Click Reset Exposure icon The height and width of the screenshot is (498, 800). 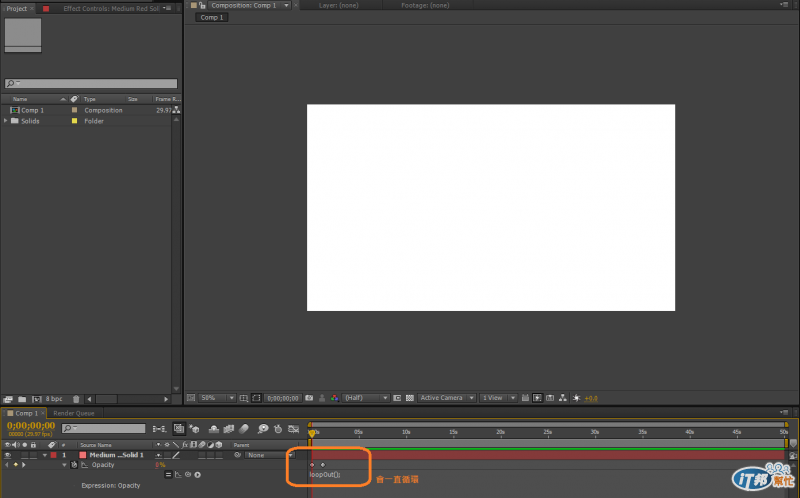(577, 398)
